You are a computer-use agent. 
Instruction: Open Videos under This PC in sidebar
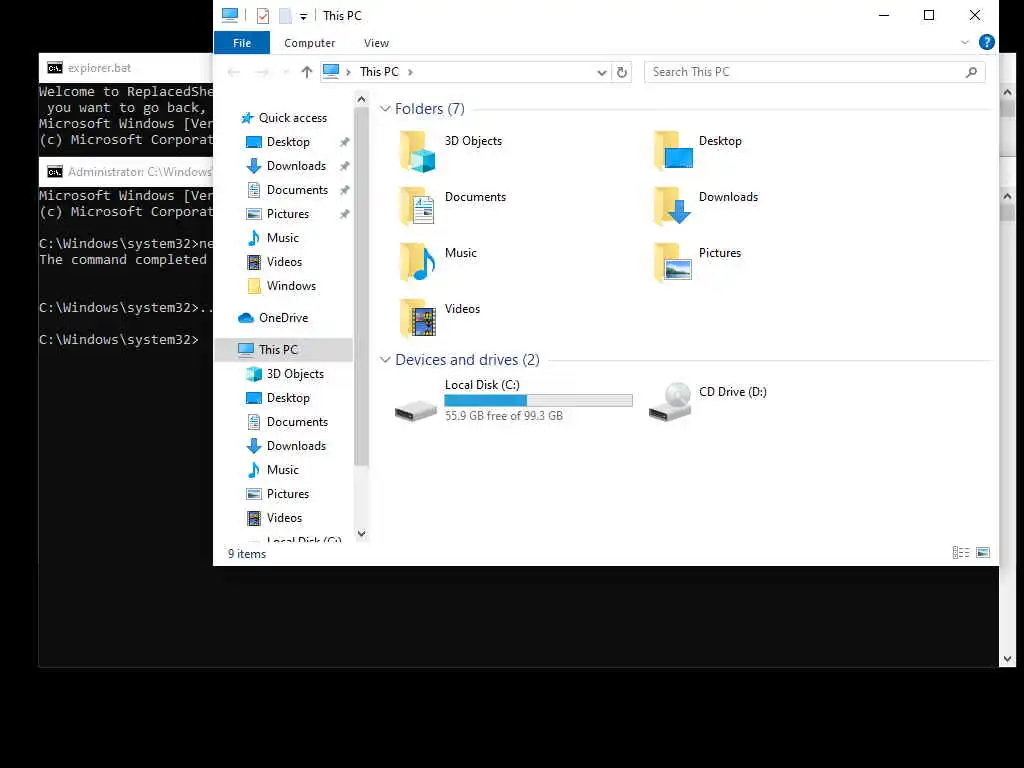283,518
